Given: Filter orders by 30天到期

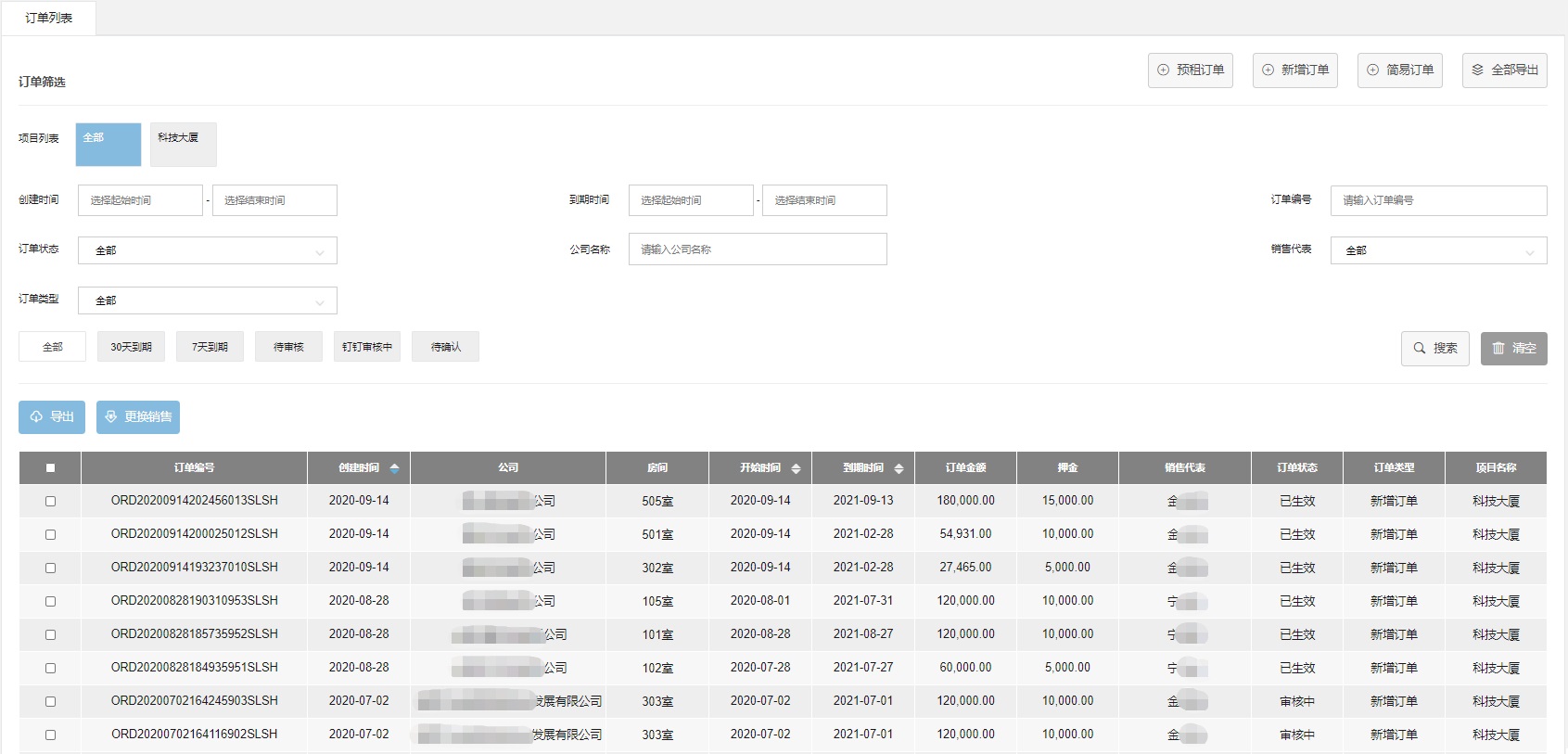Looking at the screenshot, I should tap(131, 347).
